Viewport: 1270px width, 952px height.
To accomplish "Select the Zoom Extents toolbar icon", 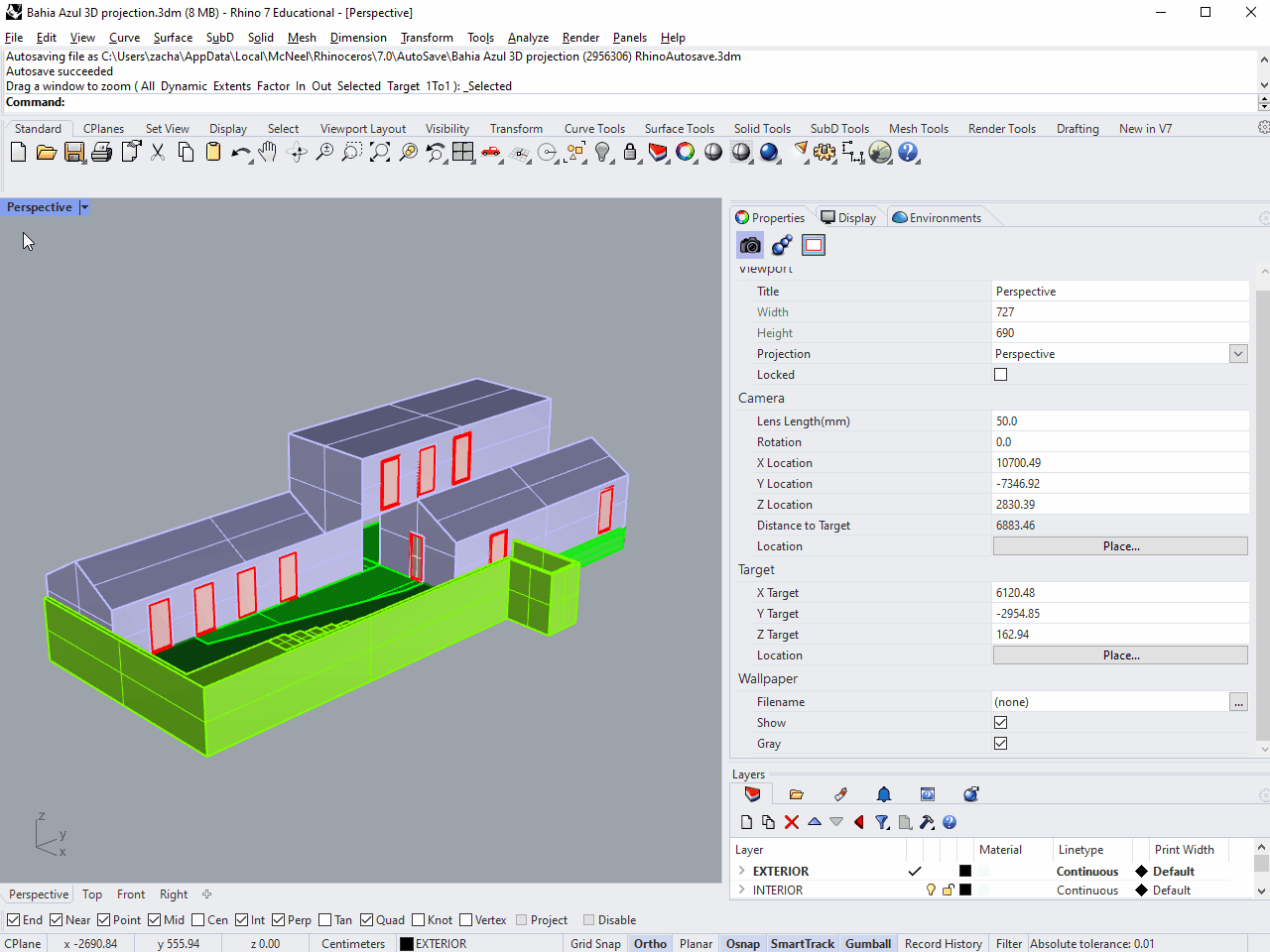I will point(380,152).
